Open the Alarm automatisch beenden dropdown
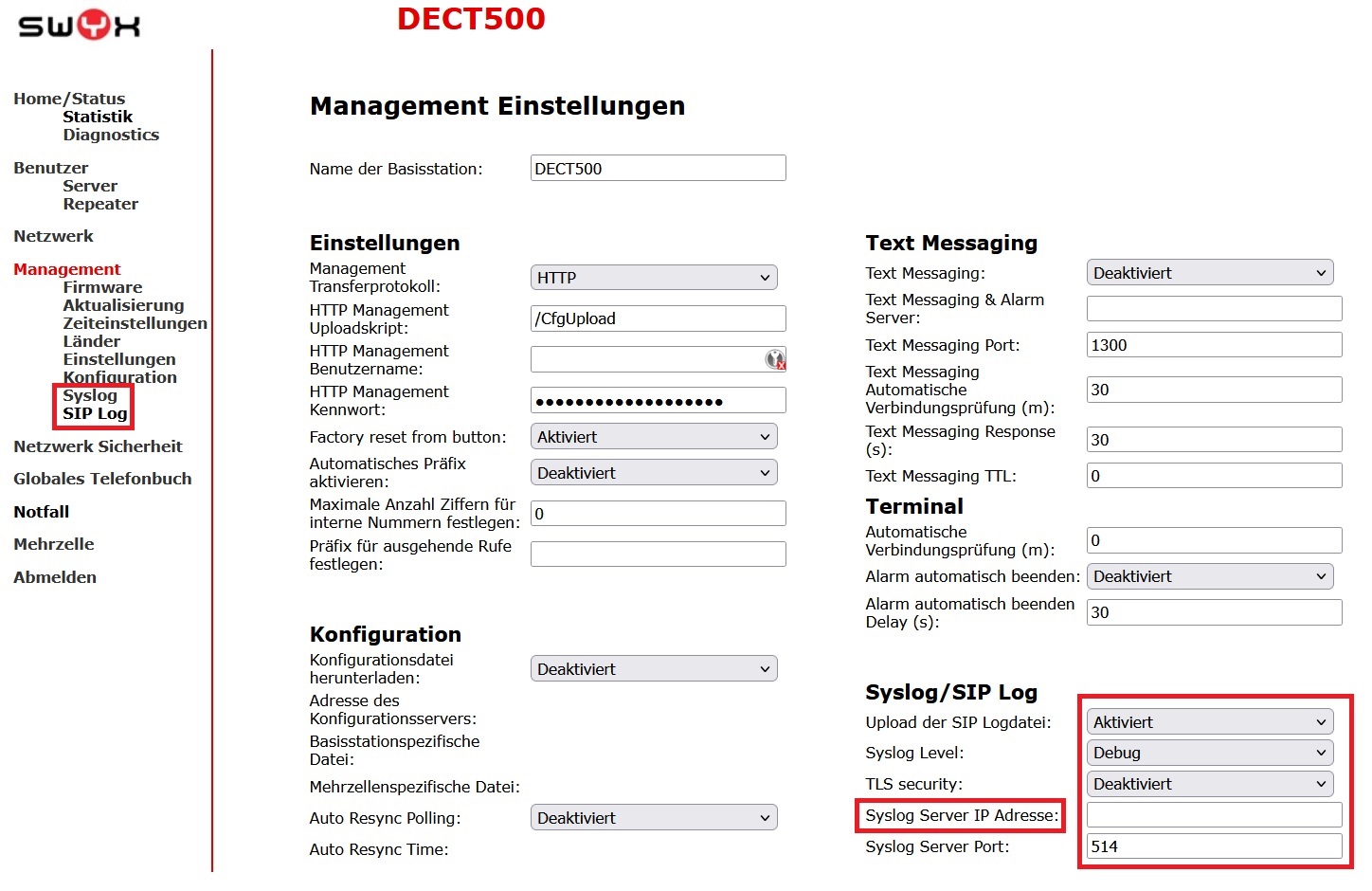Screen dimensions: 1372x891 tap(1209, 575)
